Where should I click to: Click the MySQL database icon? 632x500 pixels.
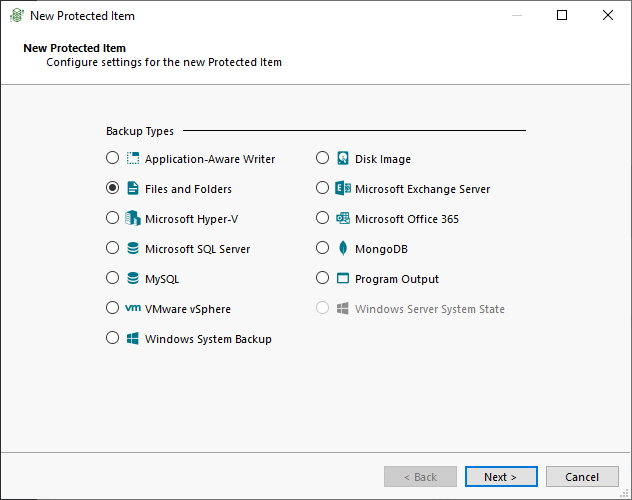point(133,278)
